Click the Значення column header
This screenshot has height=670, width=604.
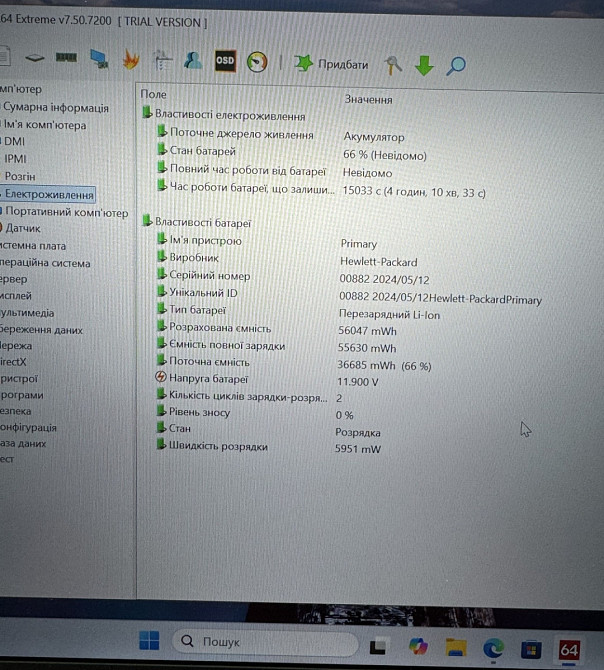pos(369,100)
